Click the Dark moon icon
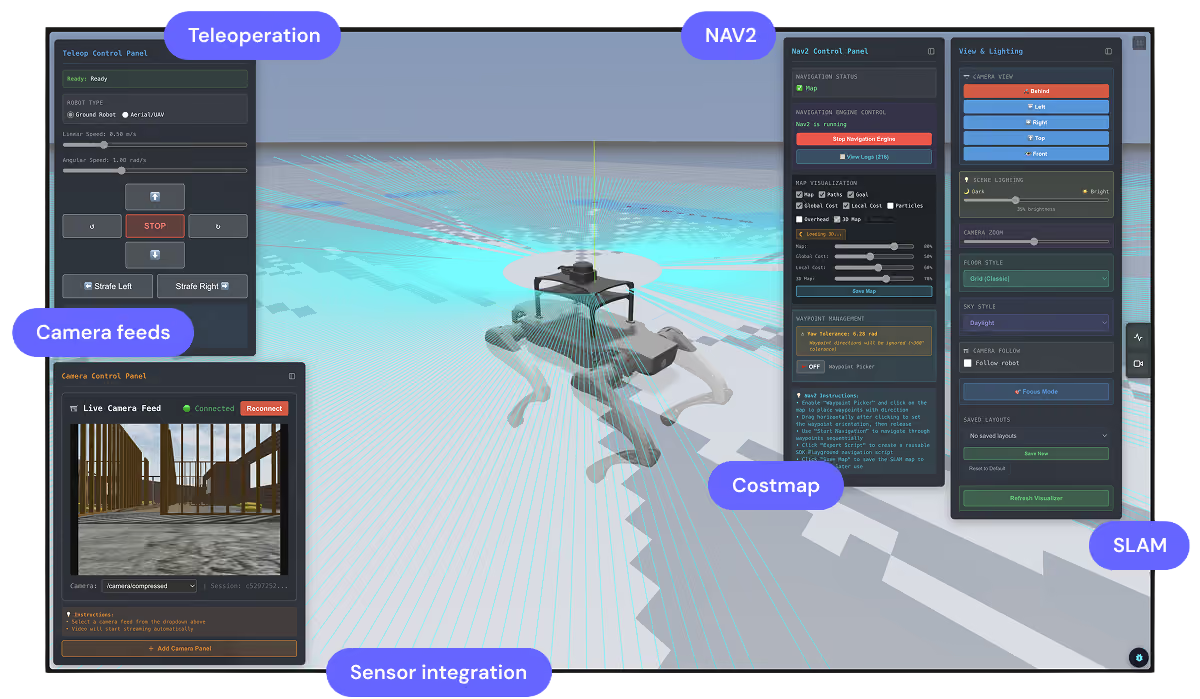This screenshot has height=699, width=1200. (966, 190)
